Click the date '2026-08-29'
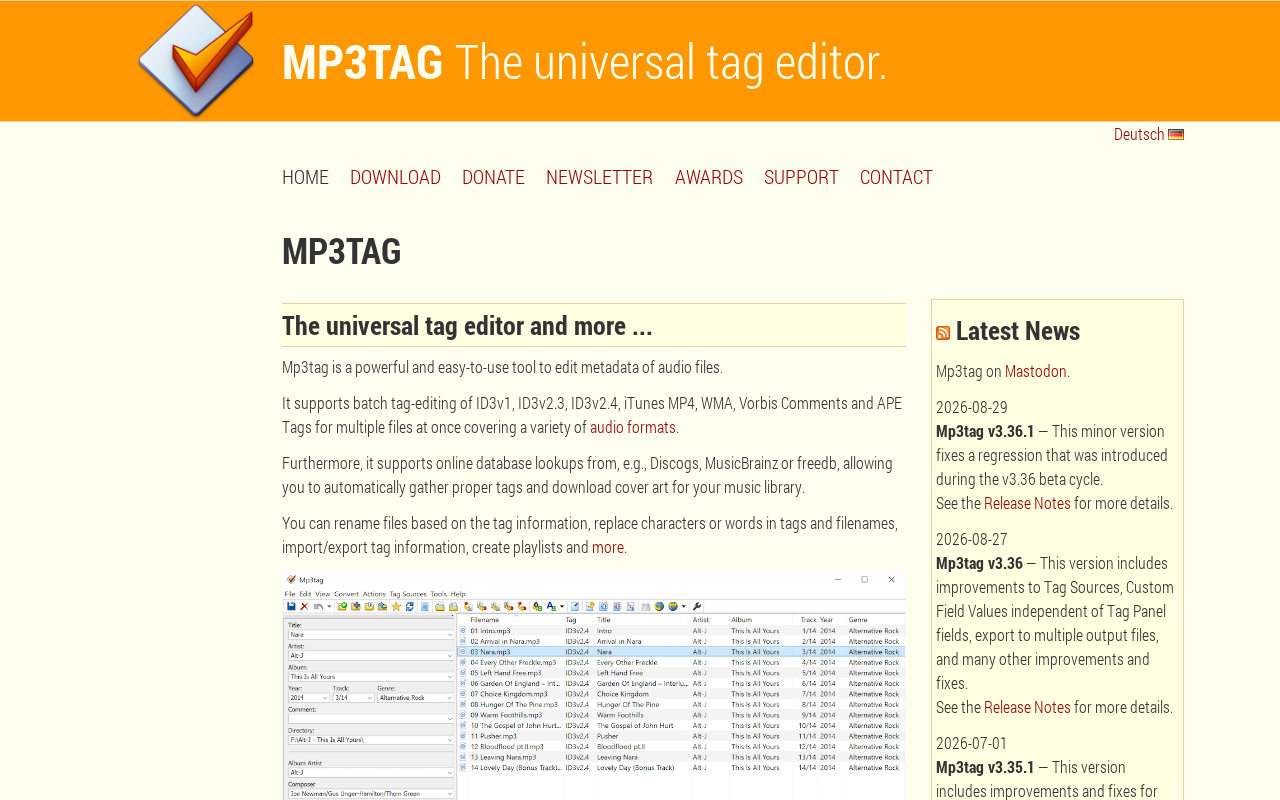 [972, 407]
